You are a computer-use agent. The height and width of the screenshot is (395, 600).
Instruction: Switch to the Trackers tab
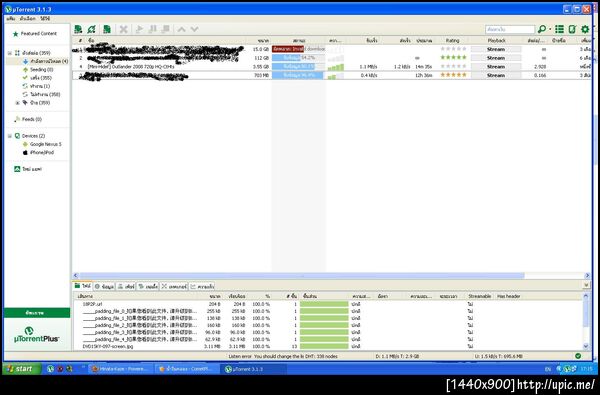coord(174,286)
